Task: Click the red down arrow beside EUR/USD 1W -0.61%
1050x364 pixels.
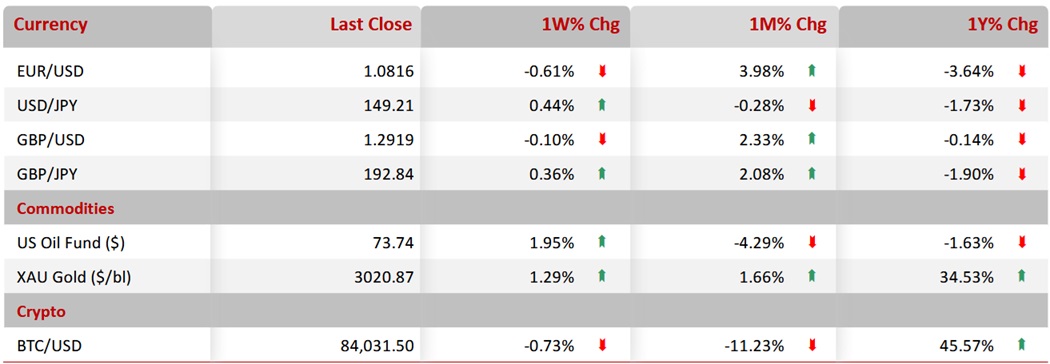Action: (602, 71)
